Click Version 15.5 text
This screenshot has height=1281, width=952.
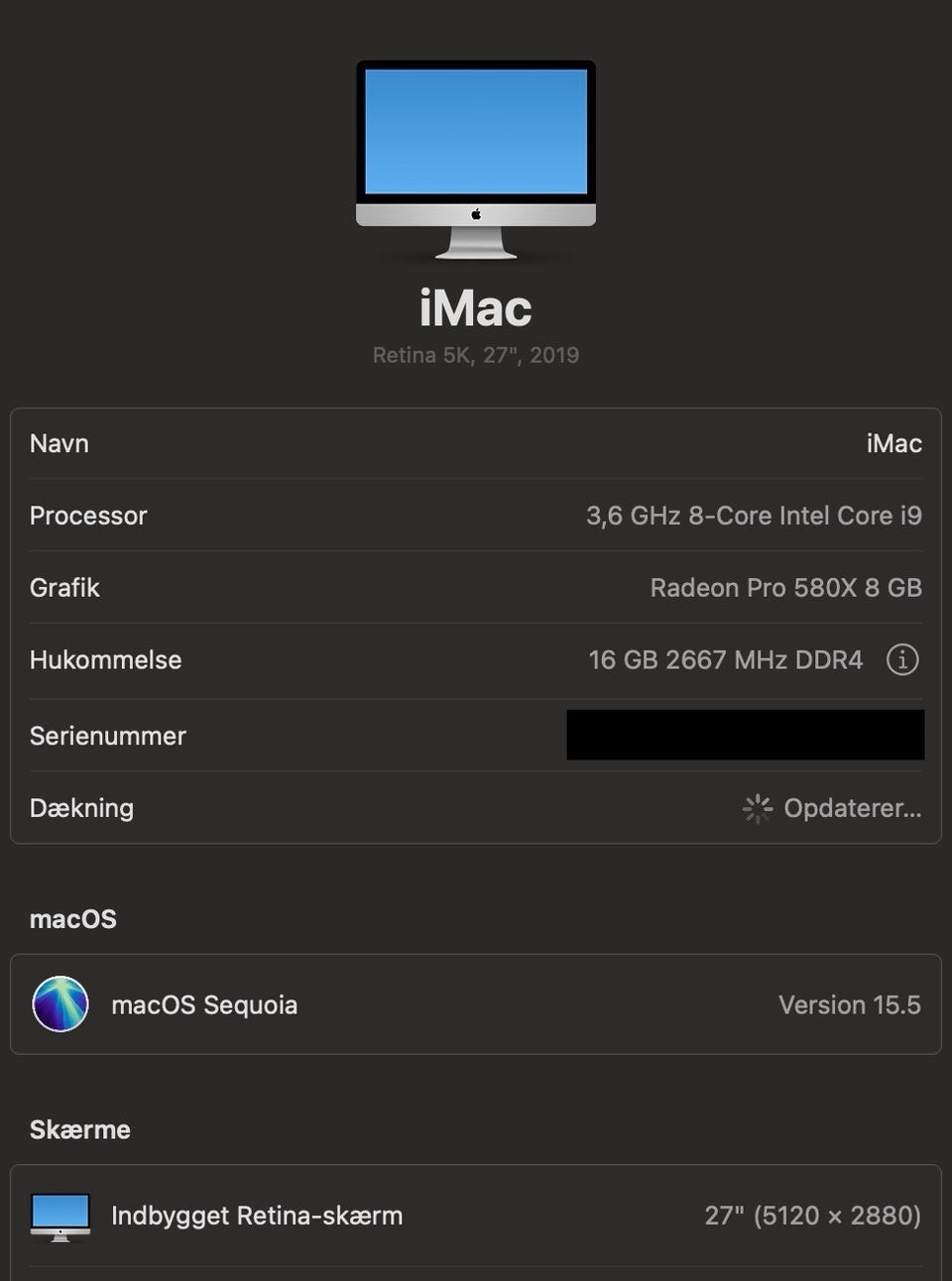click(x=850, y=1004)
